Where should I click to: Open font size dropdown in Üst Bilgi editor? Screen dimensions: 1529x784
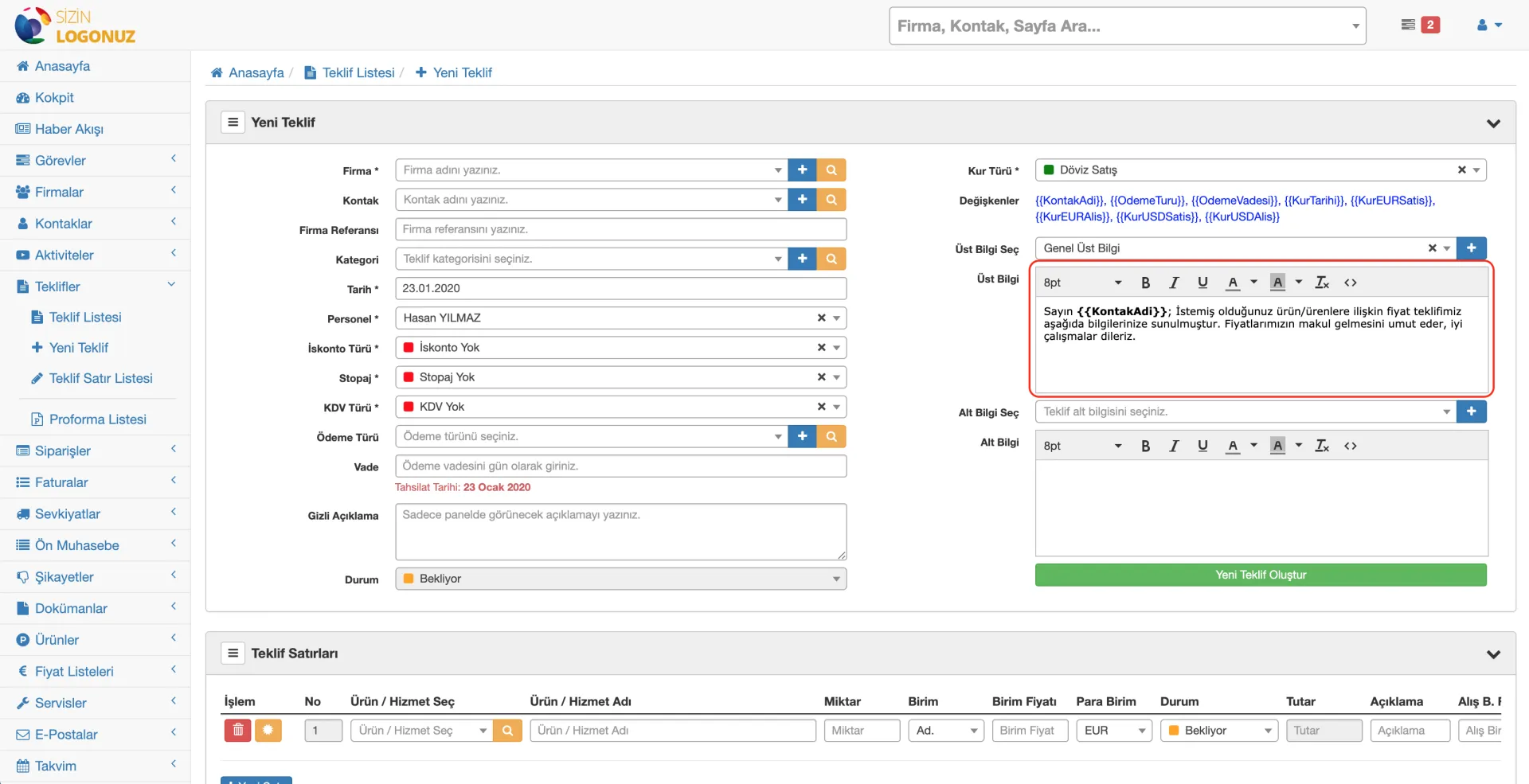(1083, 283)
